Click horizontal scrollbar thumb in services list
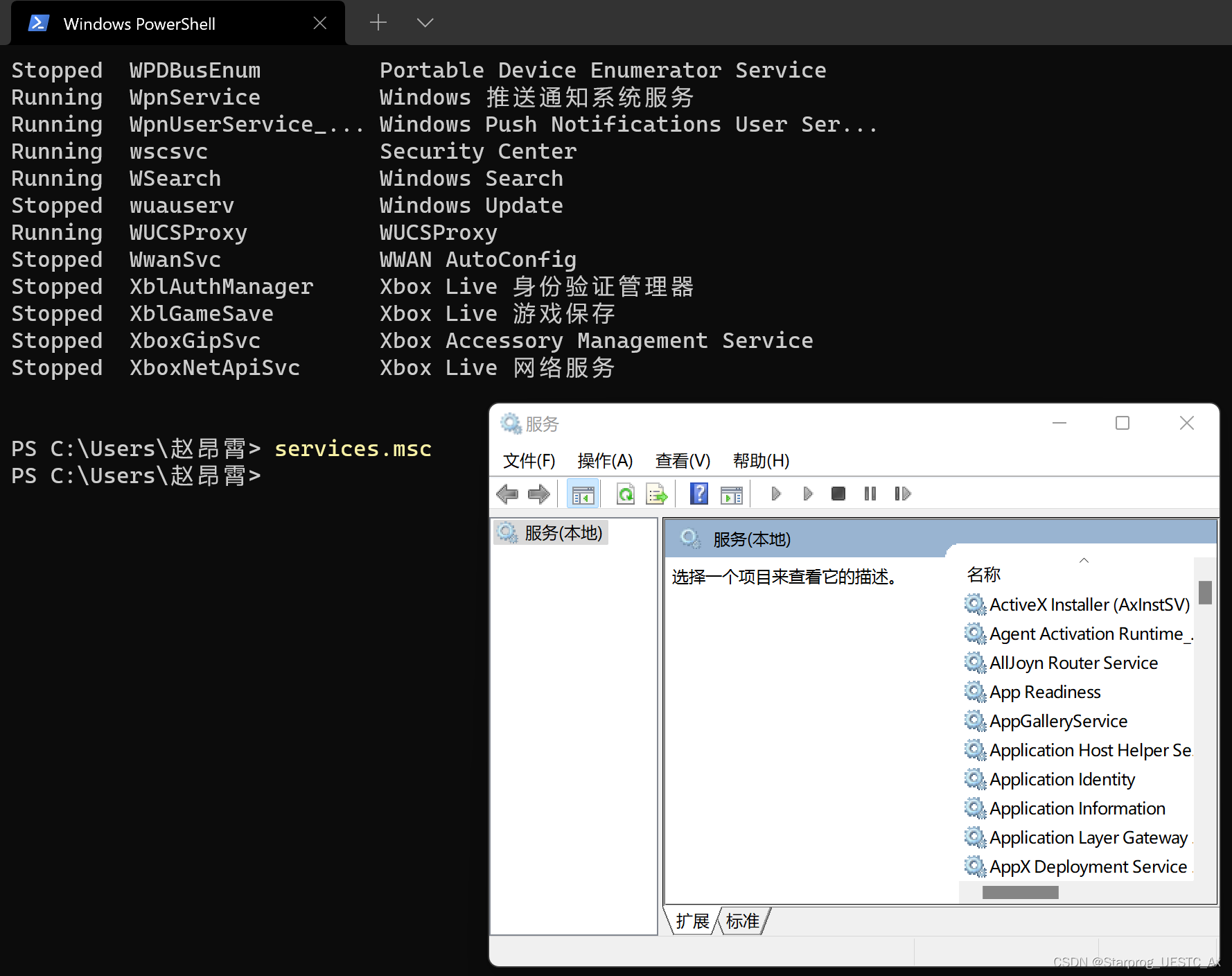This screenshot has width=1232, height=976. 1020,893
